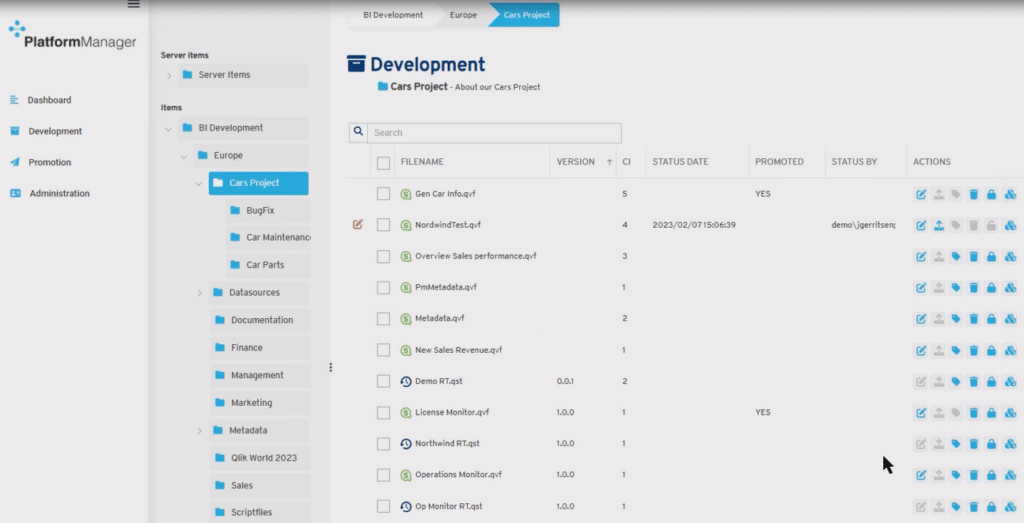Click Europe in the breadcrumb
1024x523 pixels.
pyautogui.click(x=462, y=15)
